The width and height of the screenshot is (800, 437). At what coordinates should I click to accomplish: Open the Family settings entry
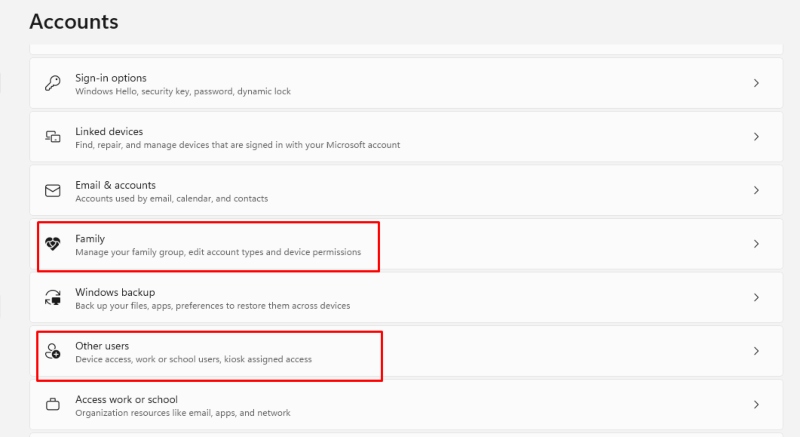coord(406,244)
